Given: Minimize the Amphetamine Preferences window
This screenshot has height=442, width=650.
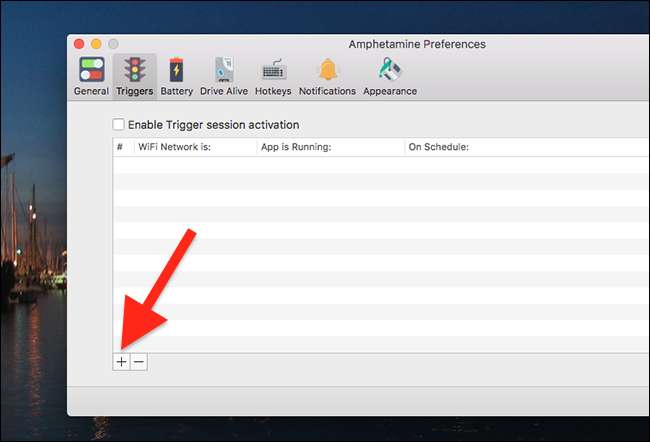Looking at the screenshot, I should pos(96,44).
